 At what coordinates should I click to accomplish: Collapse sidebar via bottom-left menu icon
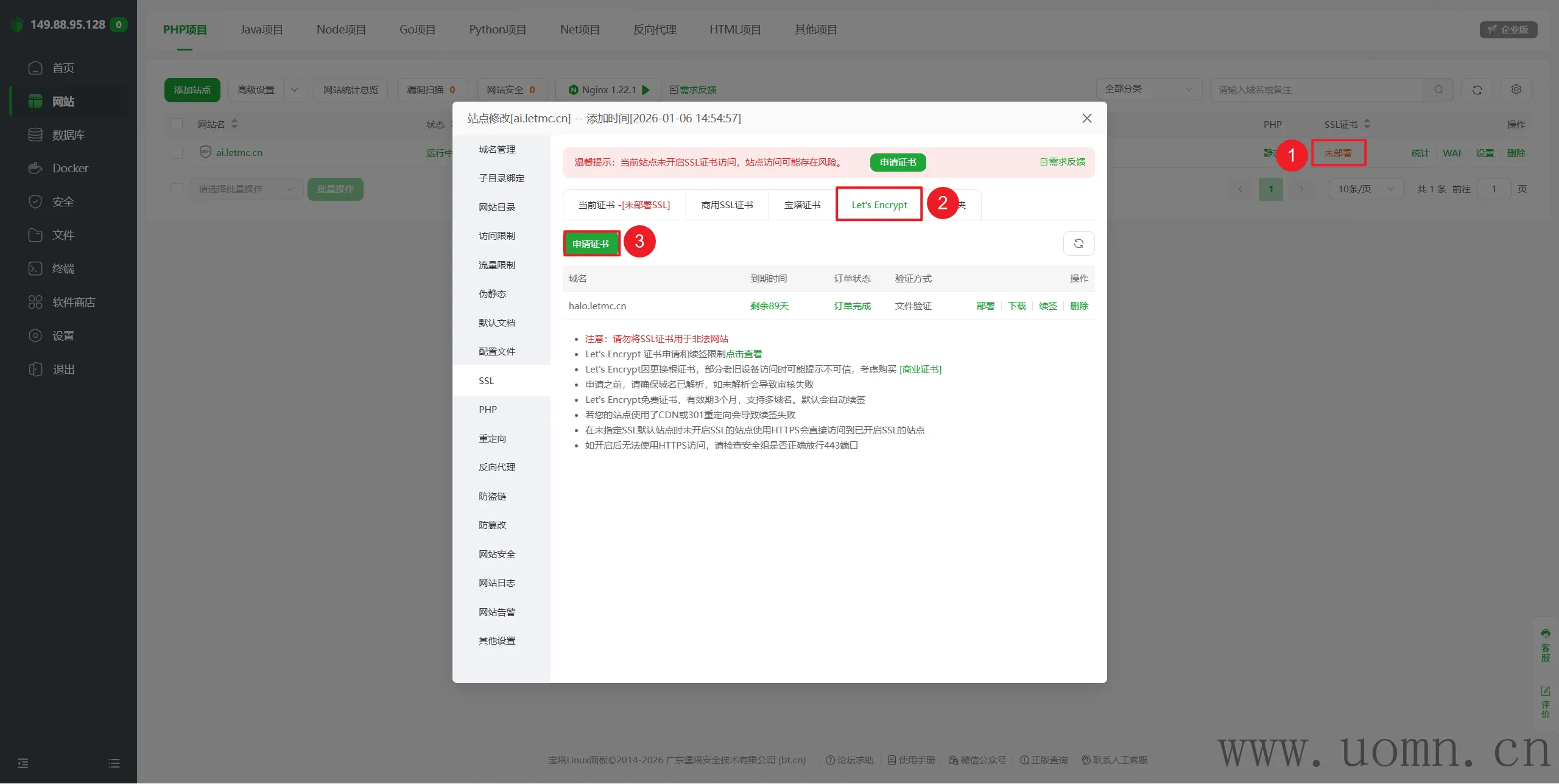click(x=23, y=763)
